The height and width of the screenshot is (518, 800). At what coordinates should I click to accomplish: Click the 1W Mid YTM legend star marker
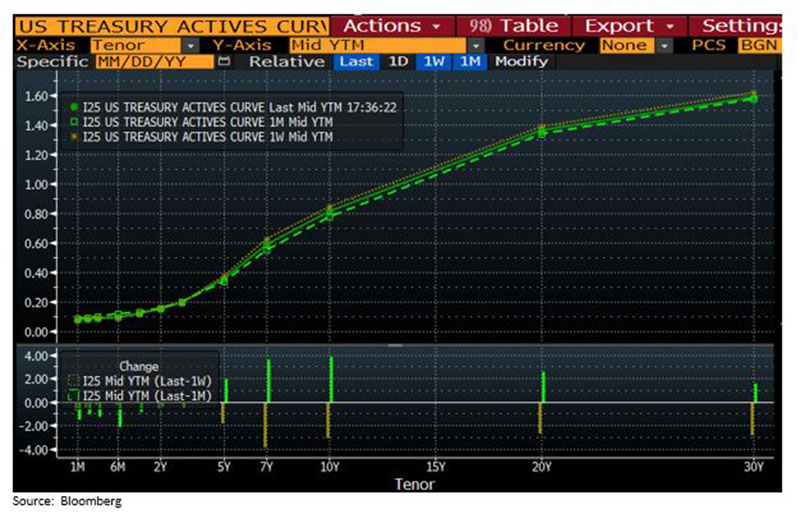[x=75, y=134]
